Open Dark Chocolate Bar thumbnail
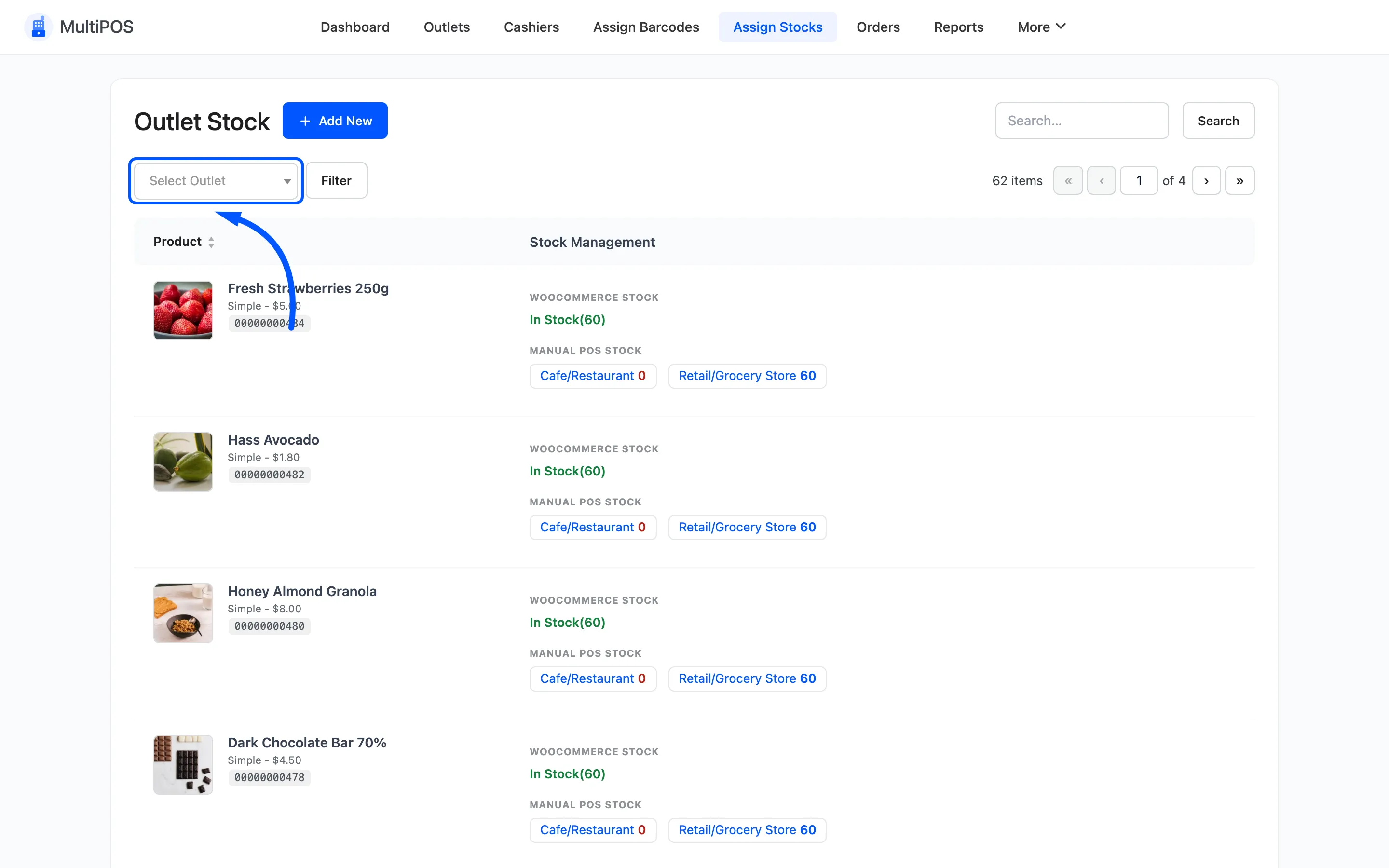 point(182,765)
